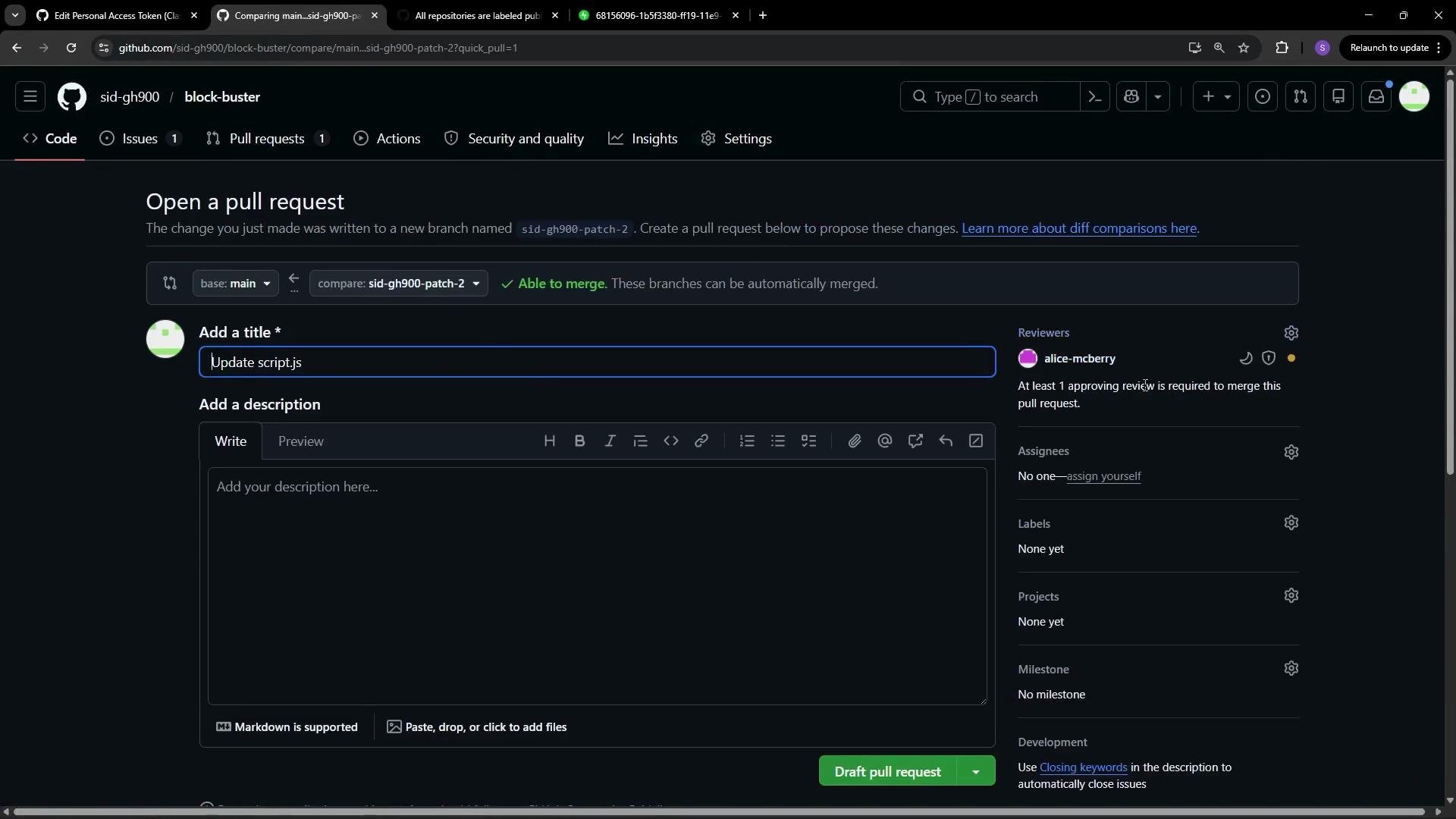Switch to description Preview tab

point(301,441)
